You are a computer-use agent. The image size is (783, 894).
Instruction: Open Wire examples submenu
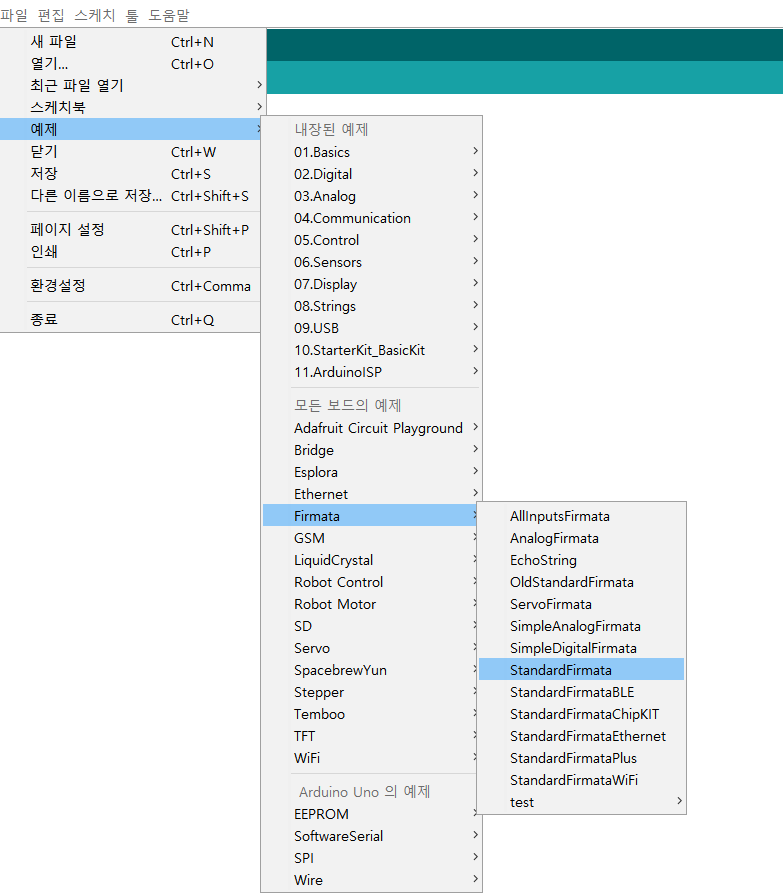371,880
